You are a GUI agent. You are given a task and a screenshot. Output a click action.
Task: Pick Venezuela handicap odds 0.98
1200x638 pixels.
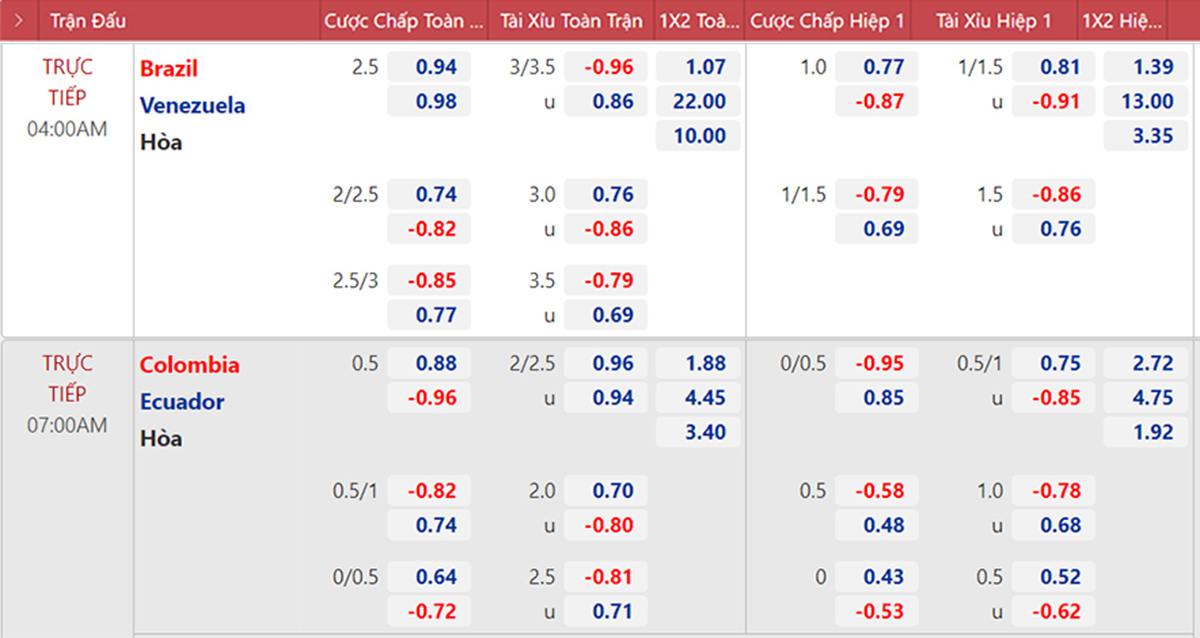point(429,101)
